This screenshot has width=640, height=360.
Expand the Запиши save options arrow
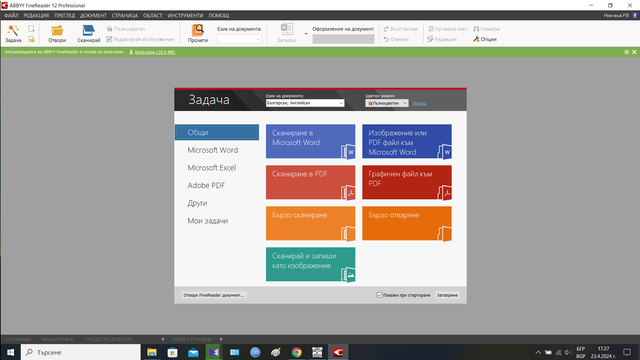coord(306,33)
